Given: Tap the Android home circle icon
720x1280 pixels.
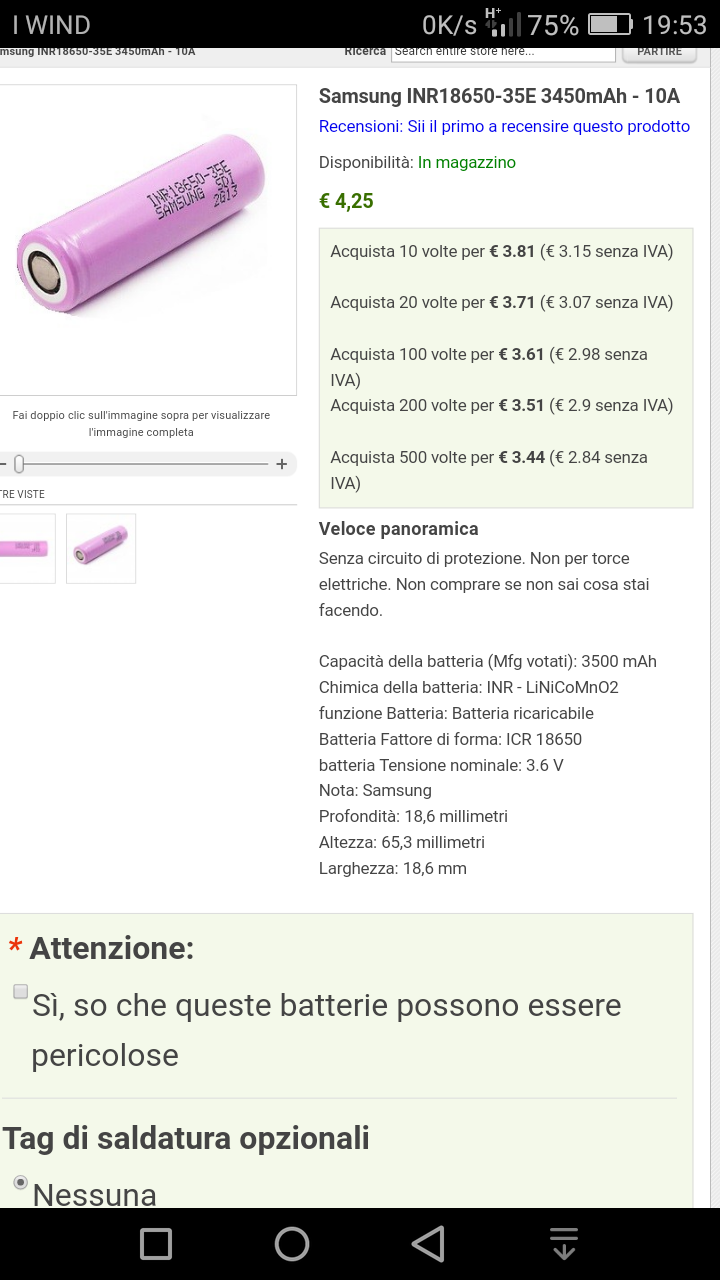Looking at the screenshot, I should (x=292, y=1244).
